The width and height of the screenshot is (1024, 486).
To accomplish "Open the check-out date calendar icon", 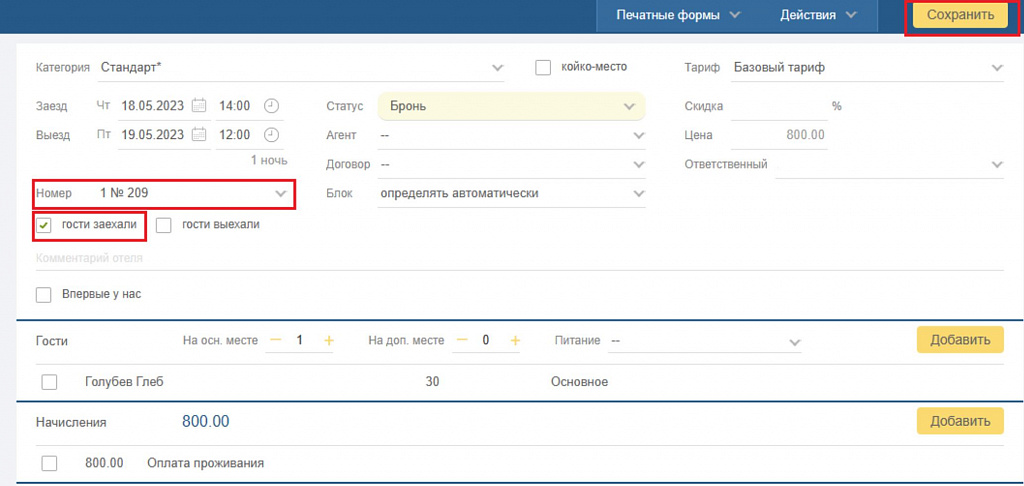I will [200, 135].
